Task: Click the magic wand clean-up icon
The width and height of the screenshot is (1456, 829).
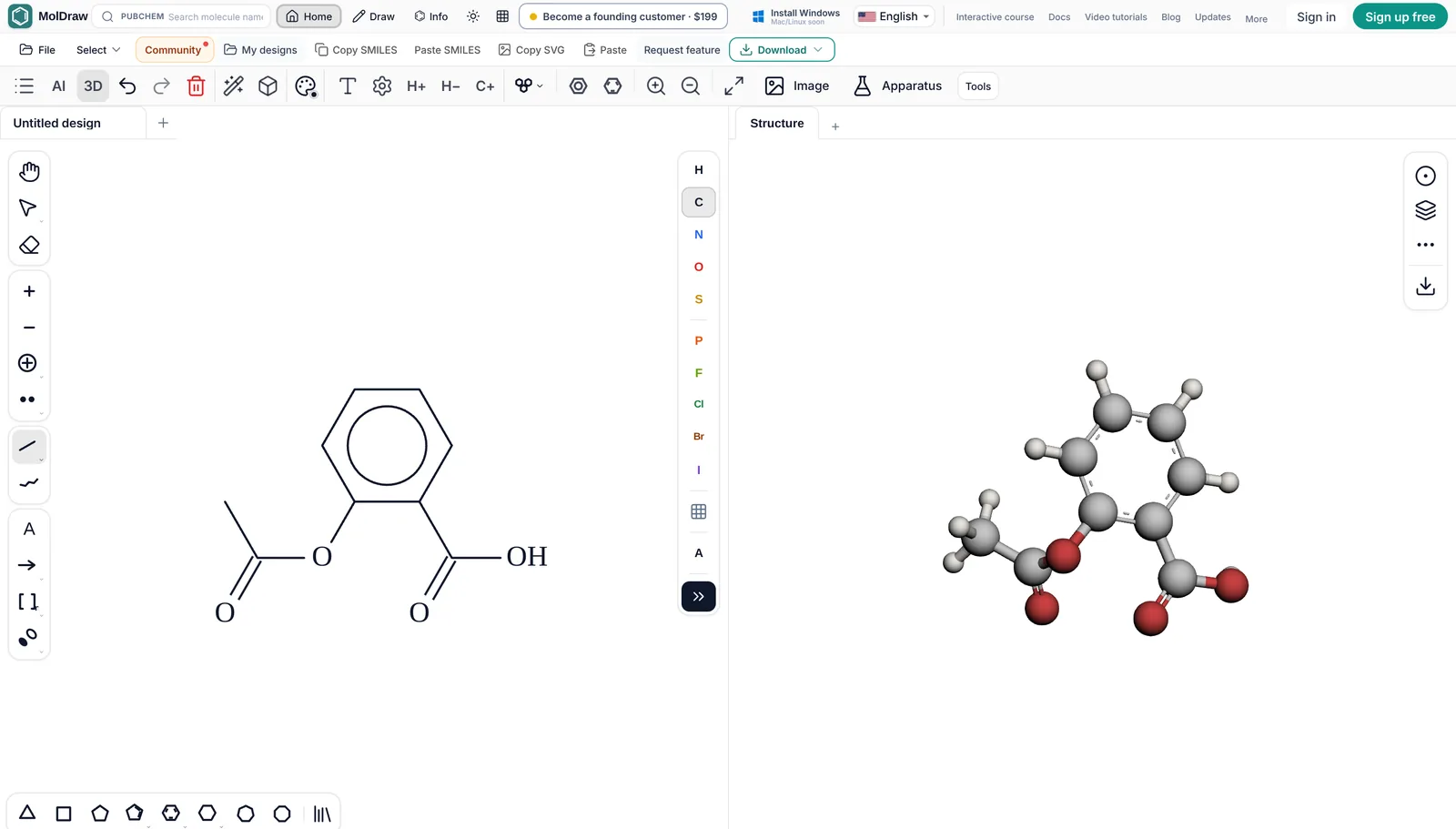Action: point(234,86)
